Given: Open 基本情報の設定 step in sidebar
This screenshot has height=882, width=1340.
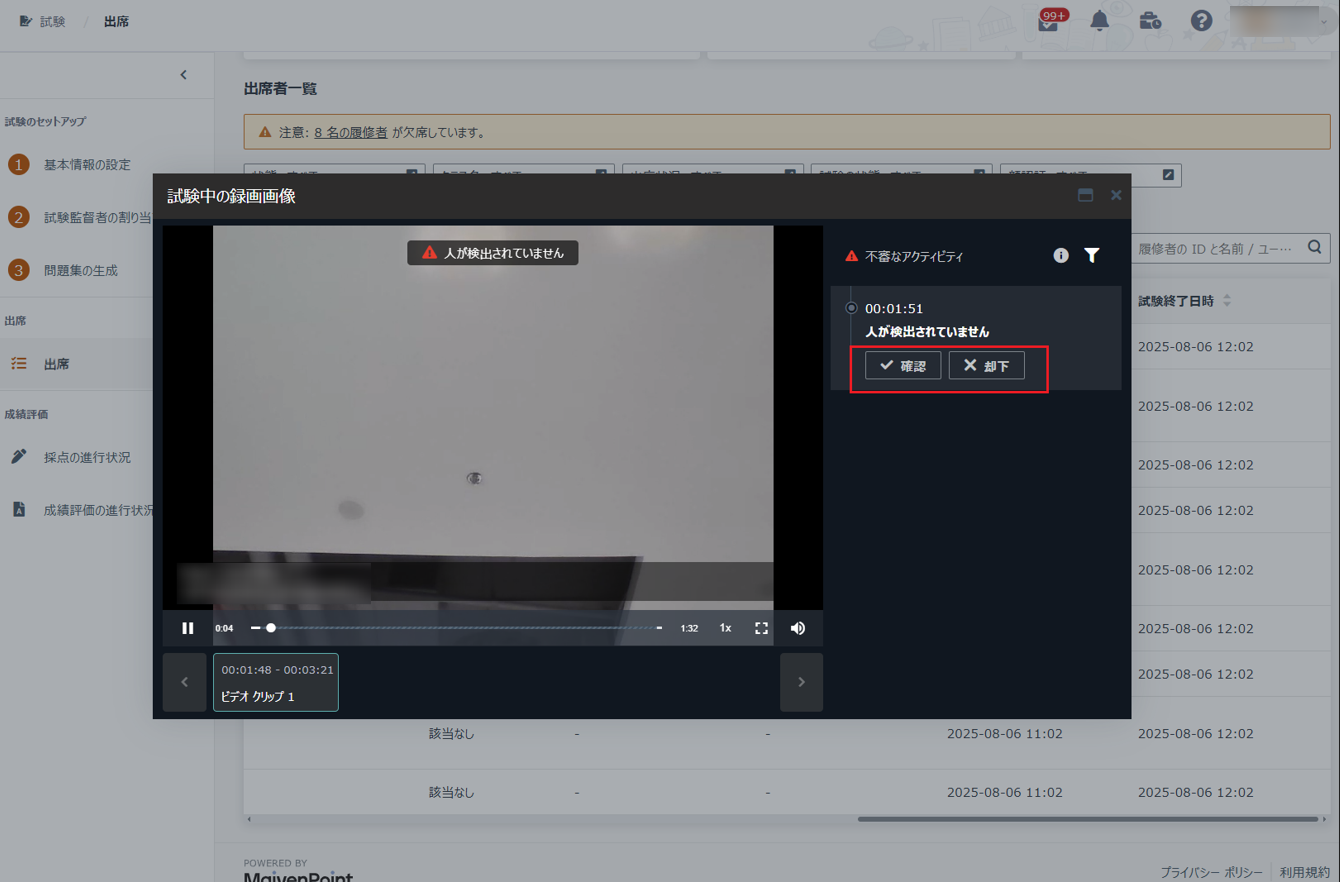Looking at the screenshot, I should tap(87, 164).
